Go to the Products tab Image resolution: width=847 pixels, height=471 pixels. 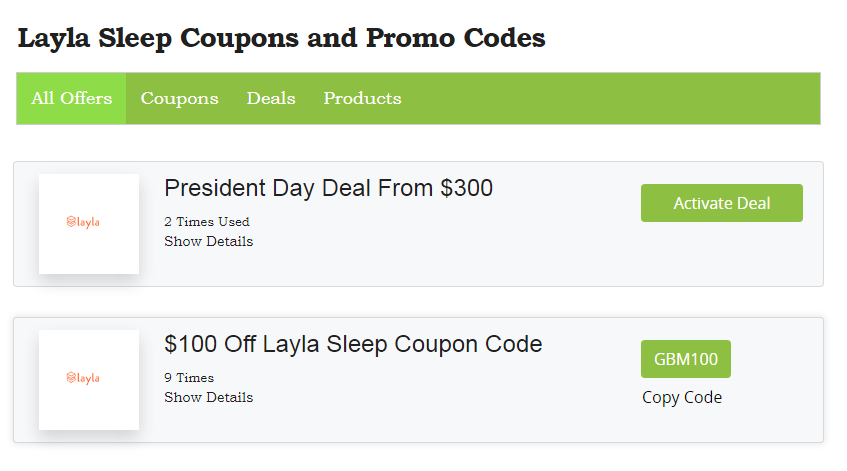(362, 98)
